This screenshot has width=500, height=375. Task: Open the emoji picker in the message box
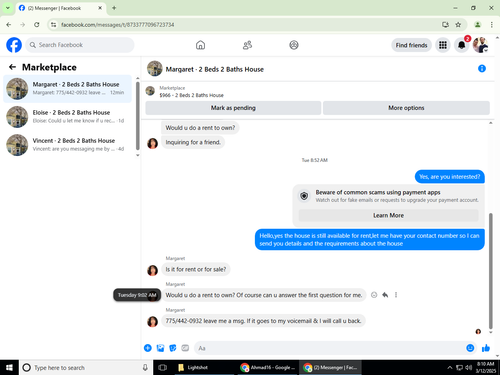point(470,348)
